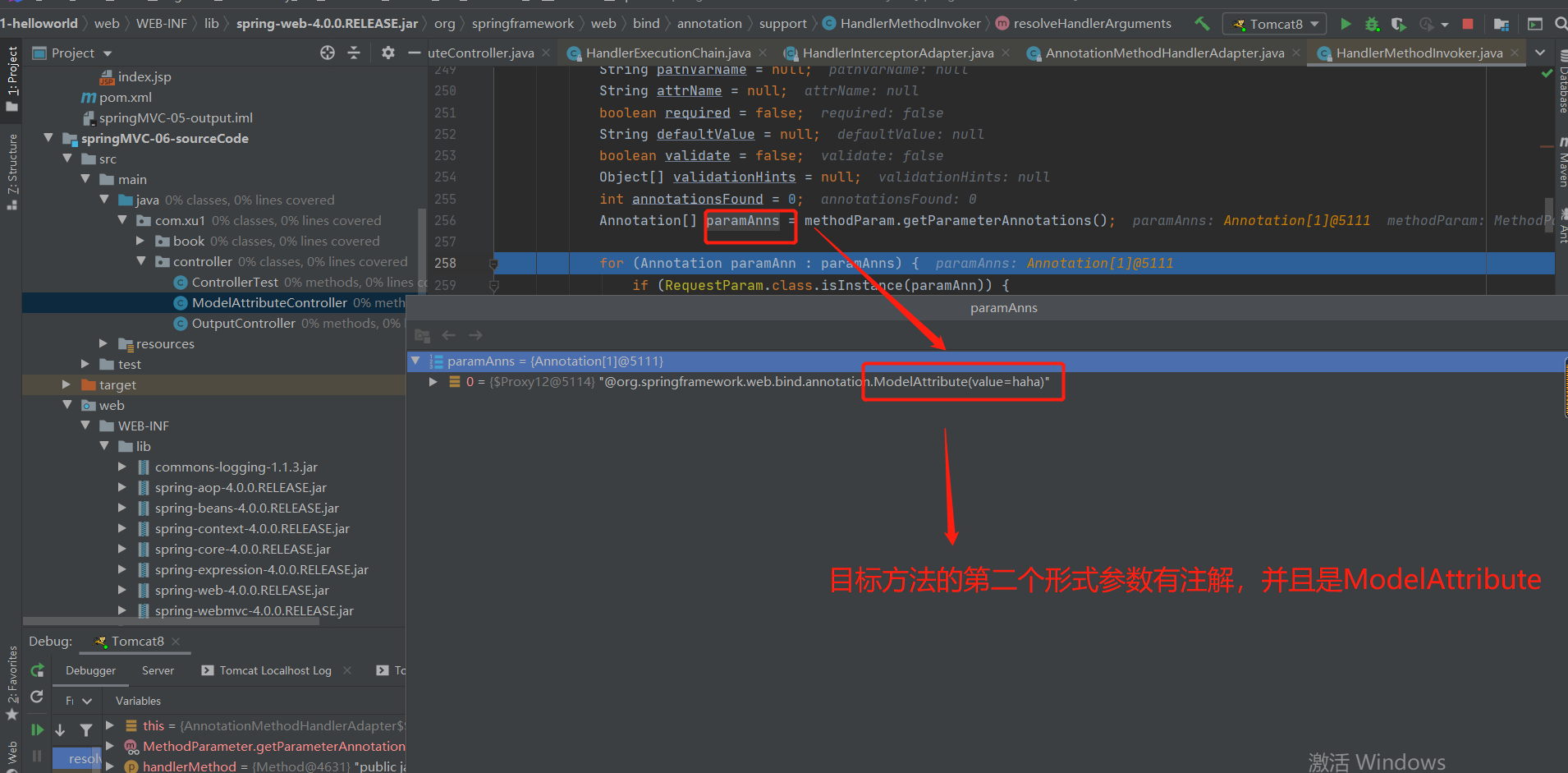Click the Build project hammer icon
The image size is (1568, 773).
pos(1202,24)
